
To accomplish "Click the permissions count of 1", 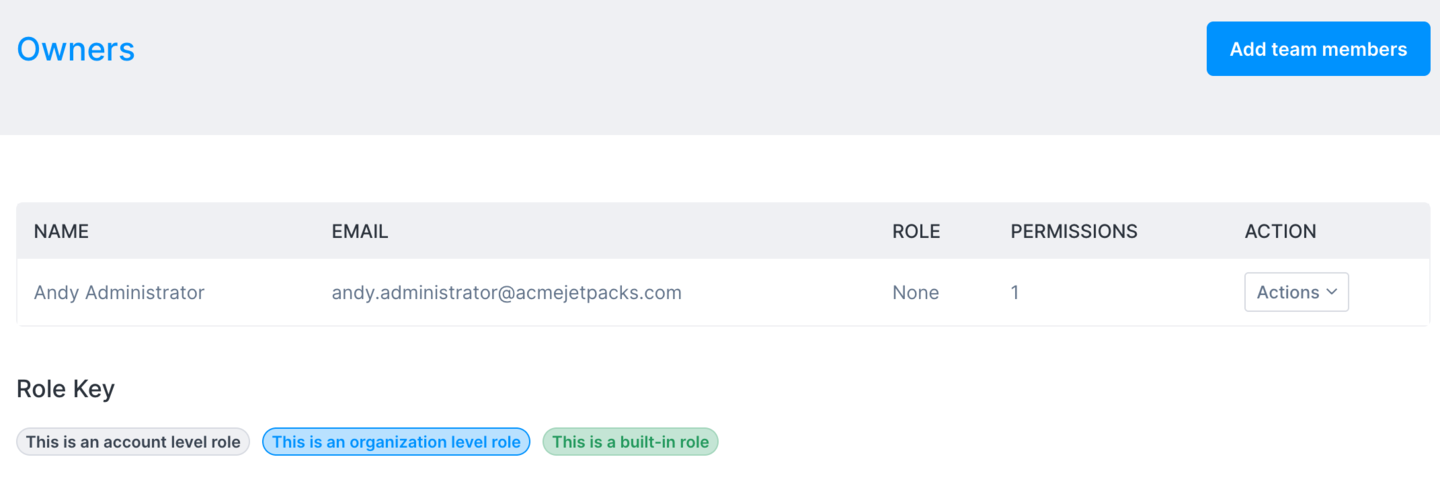I will click(x=1015, y=292).
